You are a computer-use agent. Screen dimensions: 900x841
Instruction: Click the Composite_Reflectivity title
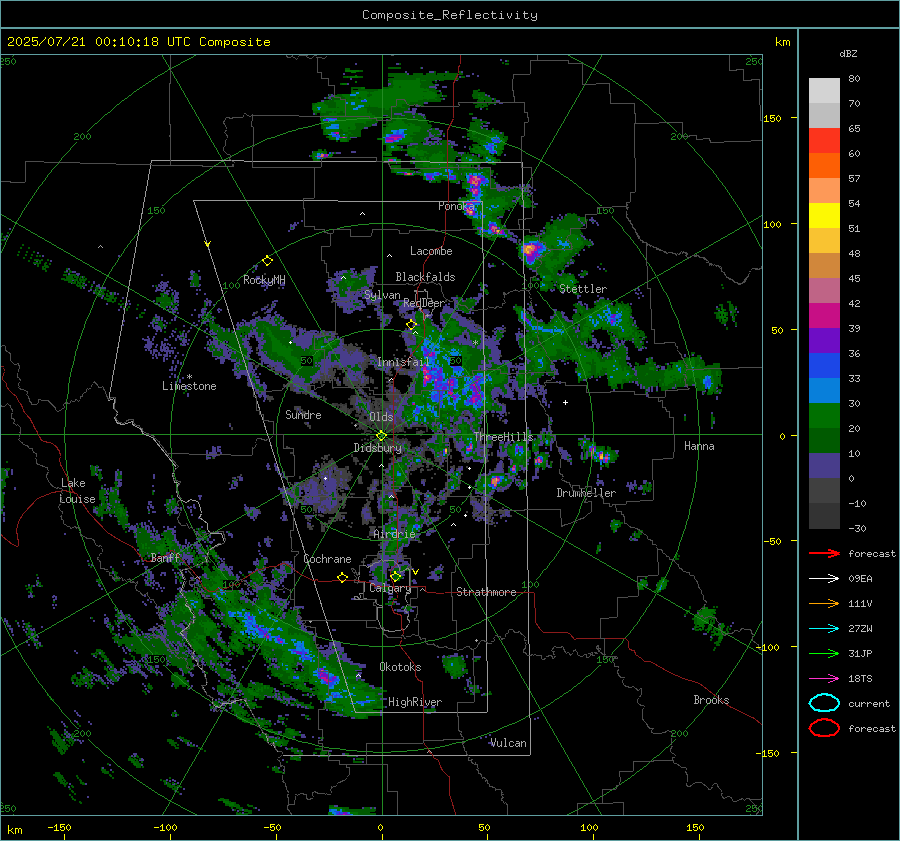click(x=450, y=15)
